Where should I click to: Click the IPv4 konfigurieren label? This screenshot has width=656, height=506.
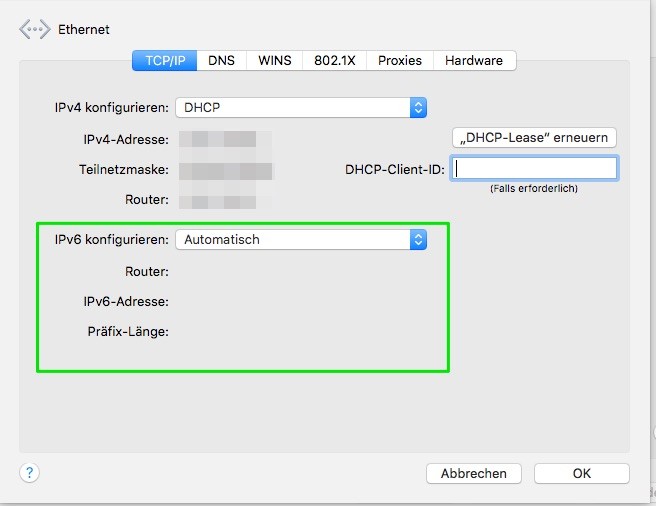click(x=112, y=108)
